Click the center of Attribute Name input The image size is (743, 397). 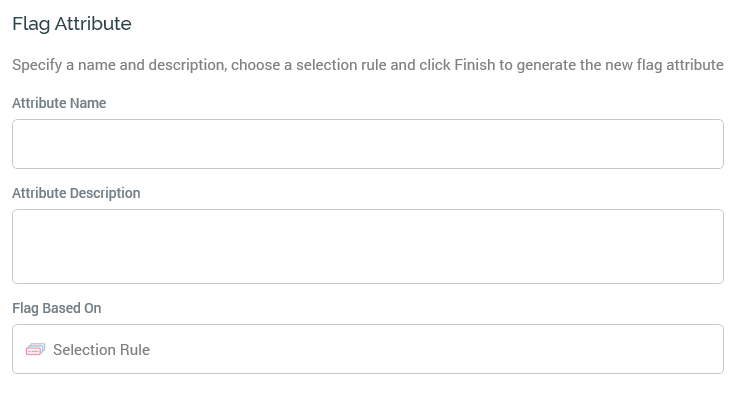[368, 144]
